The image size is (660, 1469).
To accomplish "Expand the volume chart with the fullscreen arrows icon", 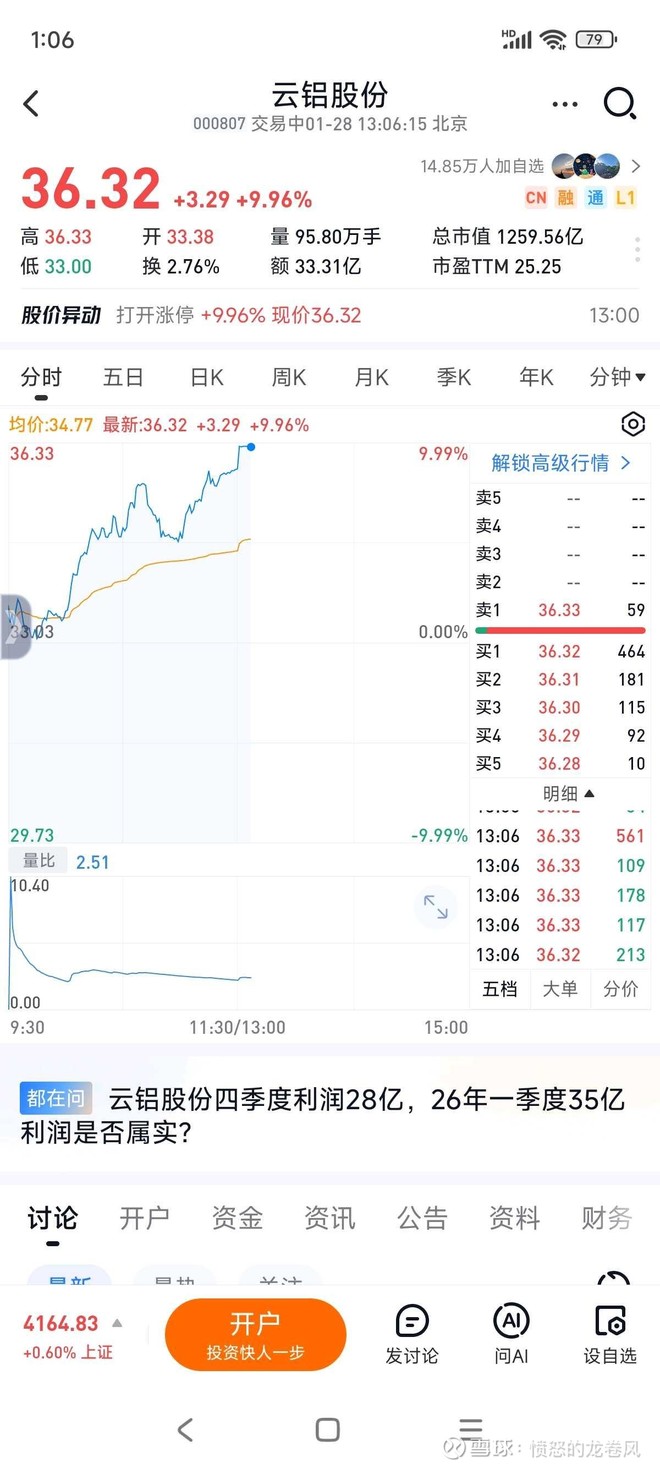I will pos(434,907).
